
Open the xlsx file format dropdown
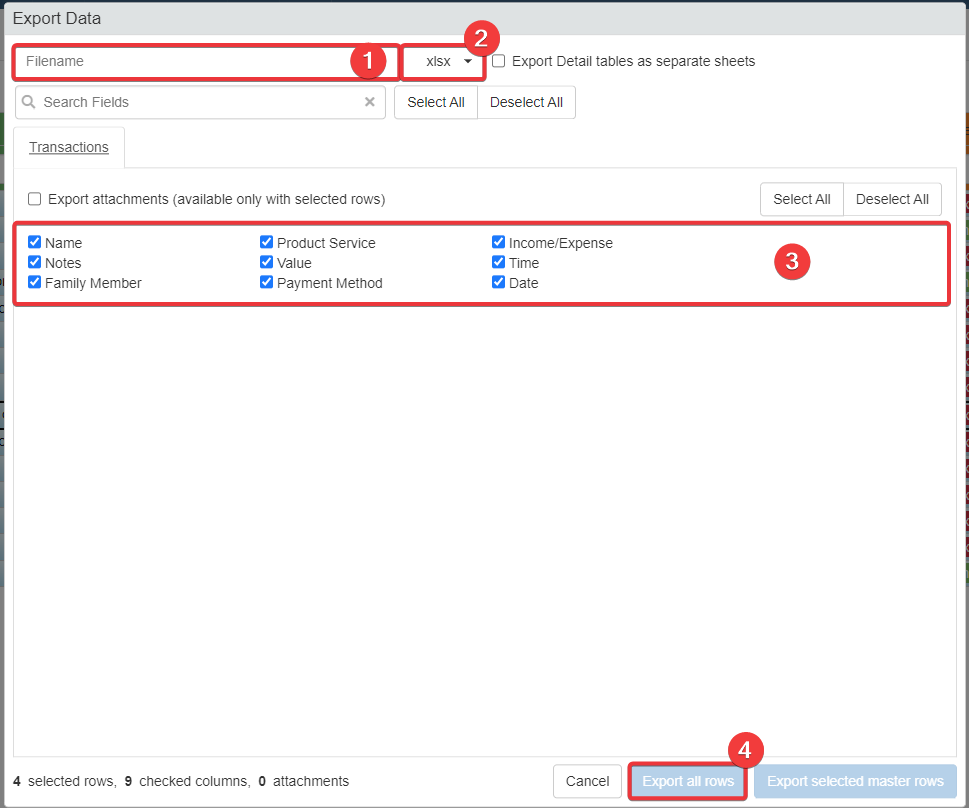click(x=448, y=62)
